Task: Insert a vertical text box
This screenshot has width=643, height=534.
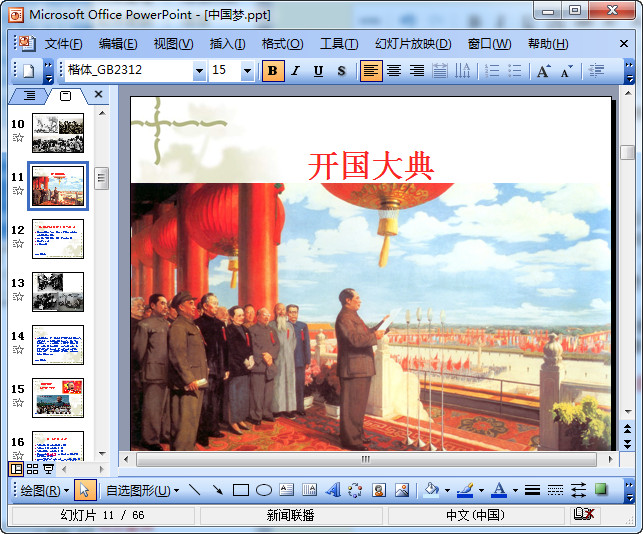Action: pyautogui.click(x=309, y=490)
